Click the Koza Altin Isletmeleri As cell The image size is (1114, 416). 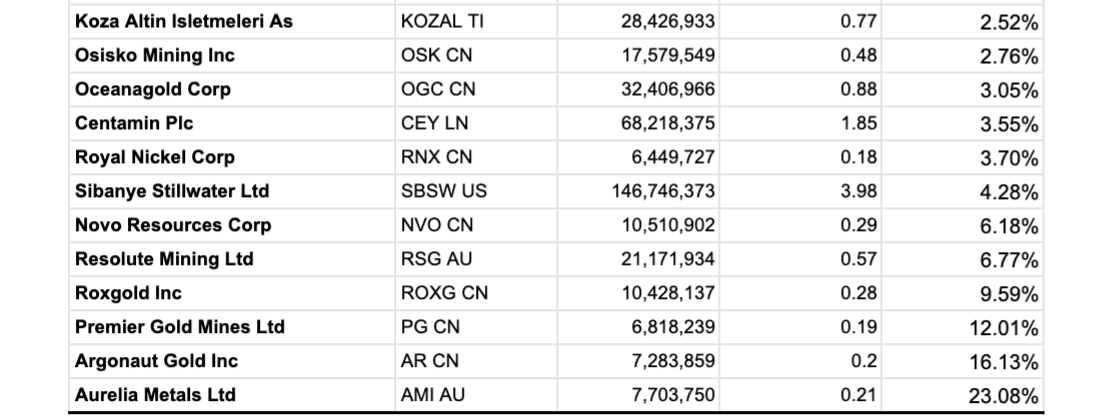click(x=184, y=21)
